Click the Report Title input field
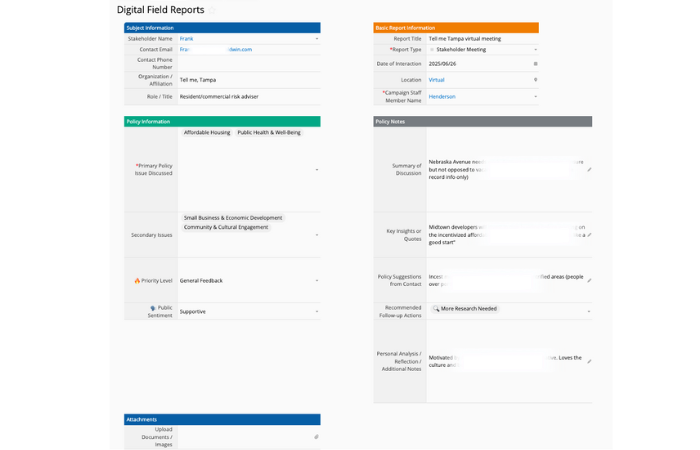The height and width of the screenshot is (450, 700). [480, 38]
